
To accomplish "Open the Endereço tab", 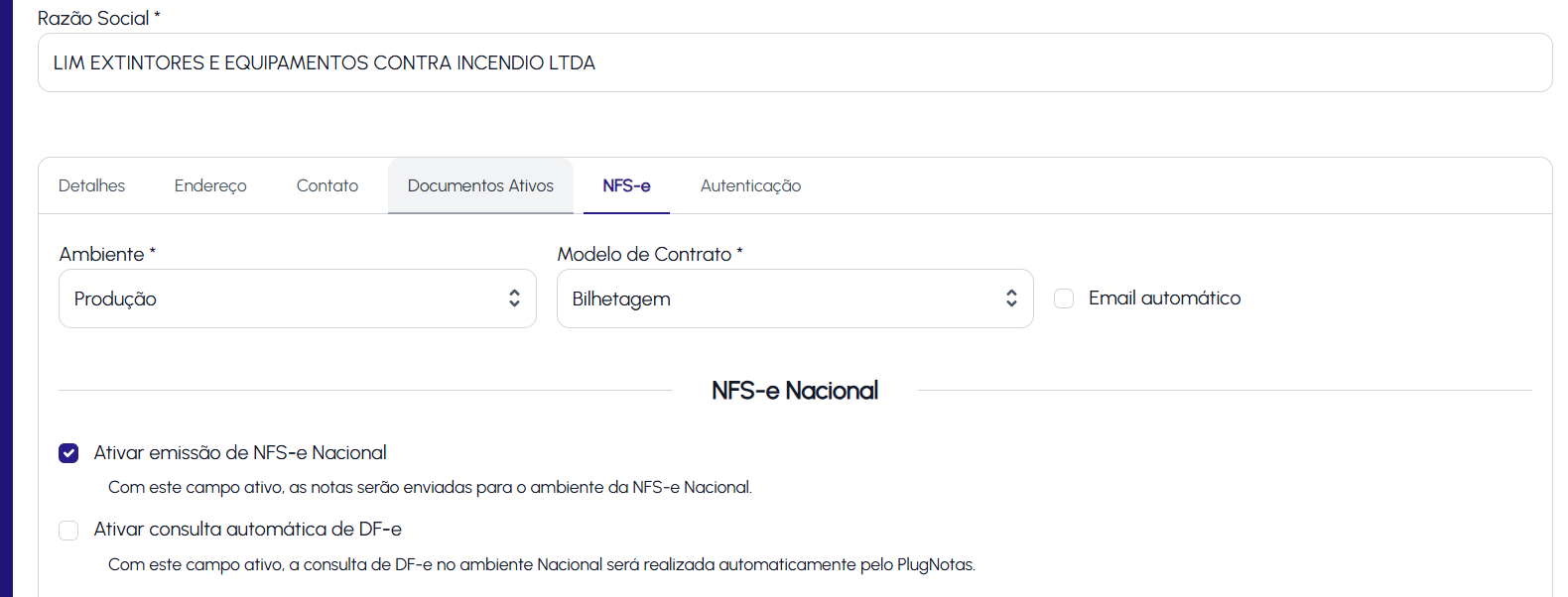I will click(210, 186).
